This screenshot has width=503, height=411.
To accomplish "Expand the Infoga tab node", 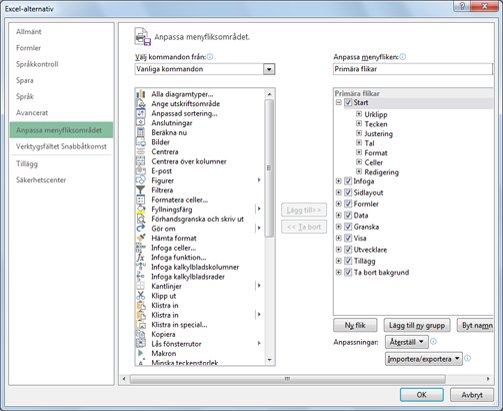I will (339, 181).
